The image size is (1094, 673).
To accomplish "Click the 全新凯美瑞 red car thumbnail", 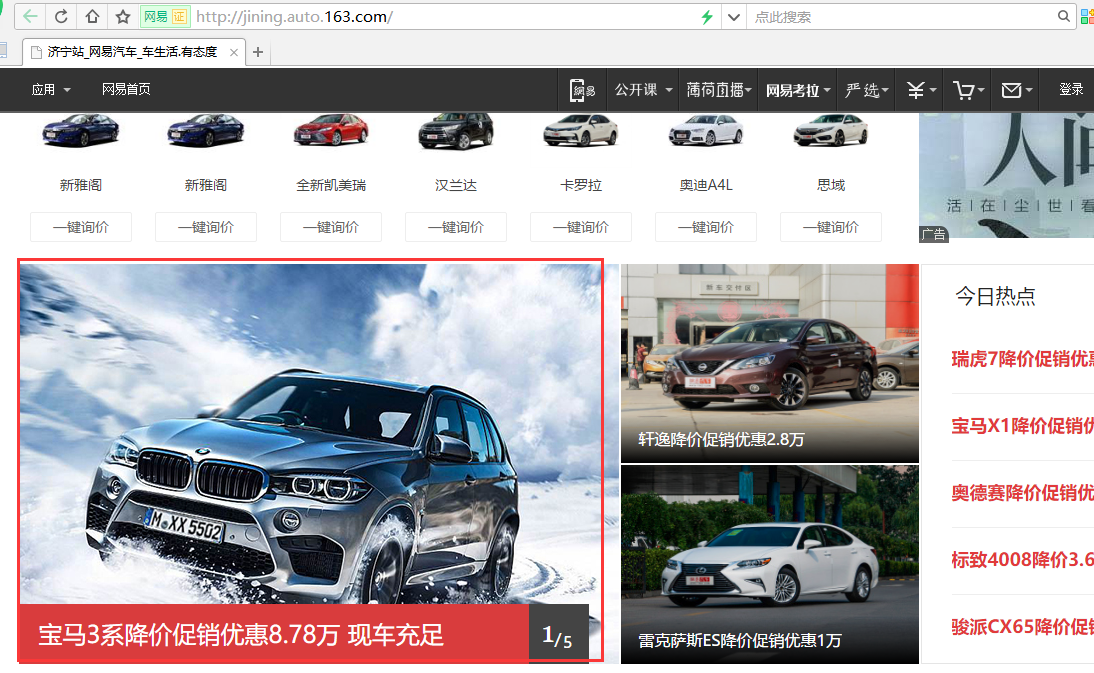I will point(331,131).
